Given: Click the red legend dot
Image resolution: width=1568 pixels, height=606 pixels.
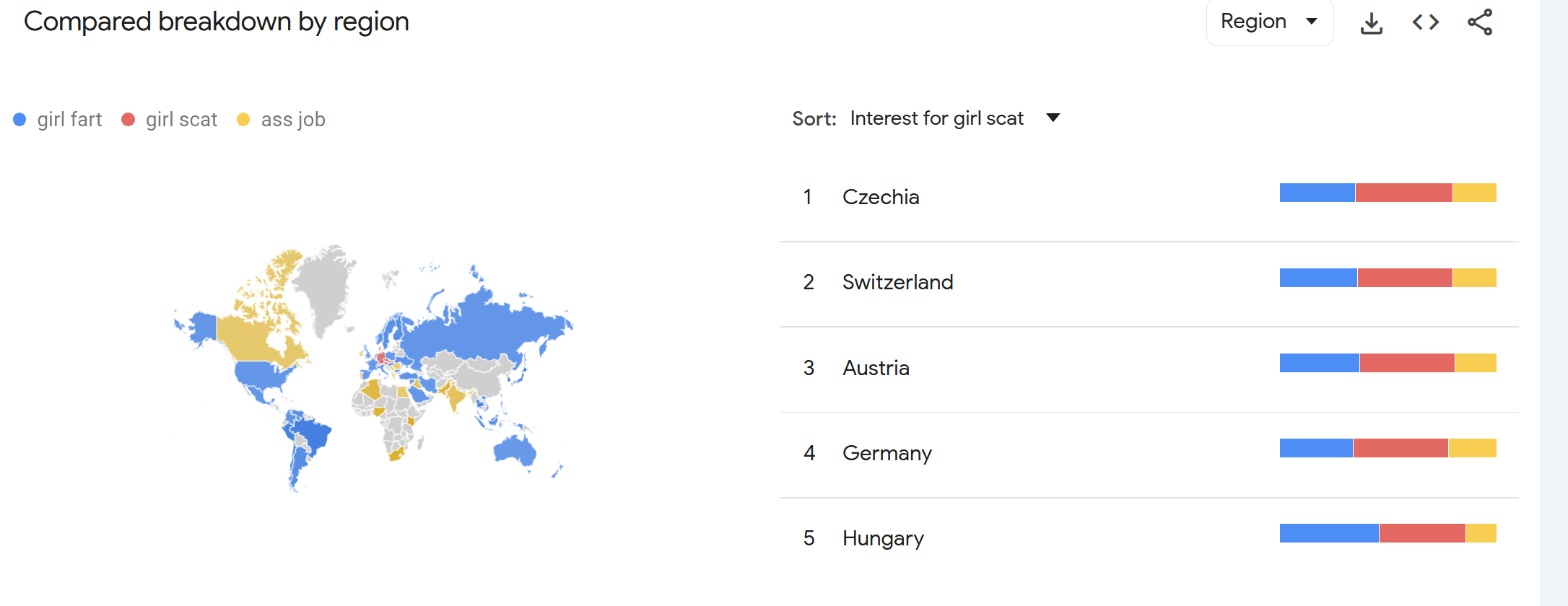Looking at the screenshot, I should (x=128, y=120).
